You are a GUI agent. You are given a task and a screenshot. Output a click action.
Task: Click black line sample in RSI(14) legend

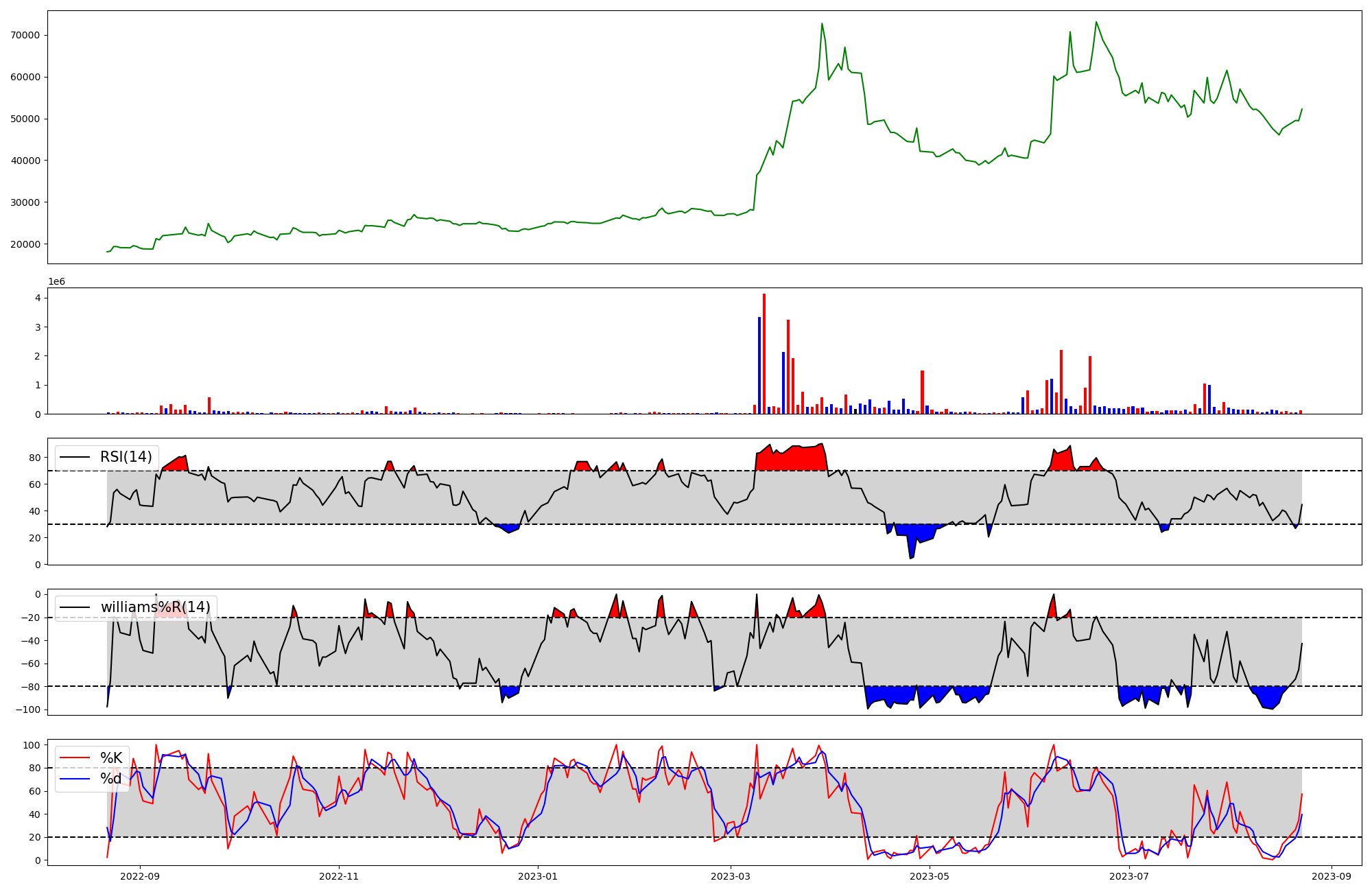pos(75,457)
